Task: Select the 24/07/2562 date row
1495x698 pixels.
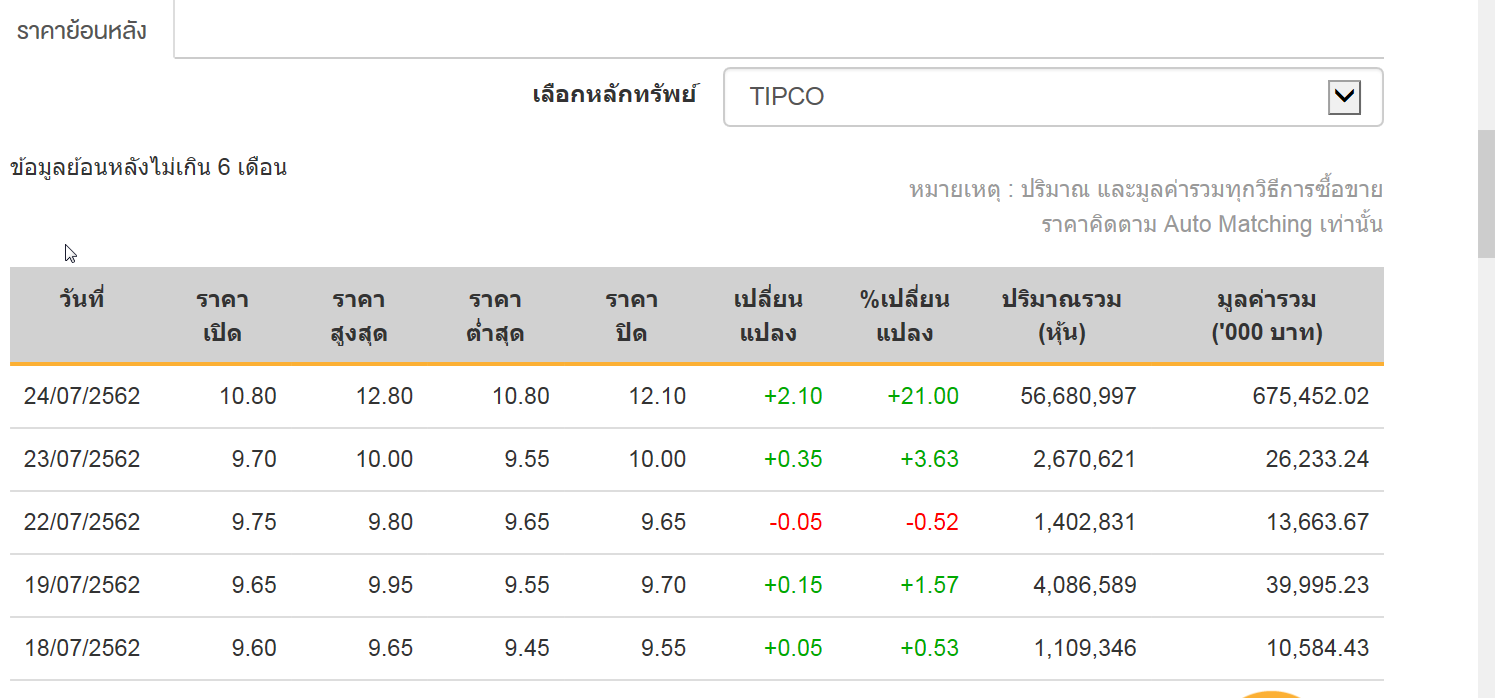Action: coord(697,397)
